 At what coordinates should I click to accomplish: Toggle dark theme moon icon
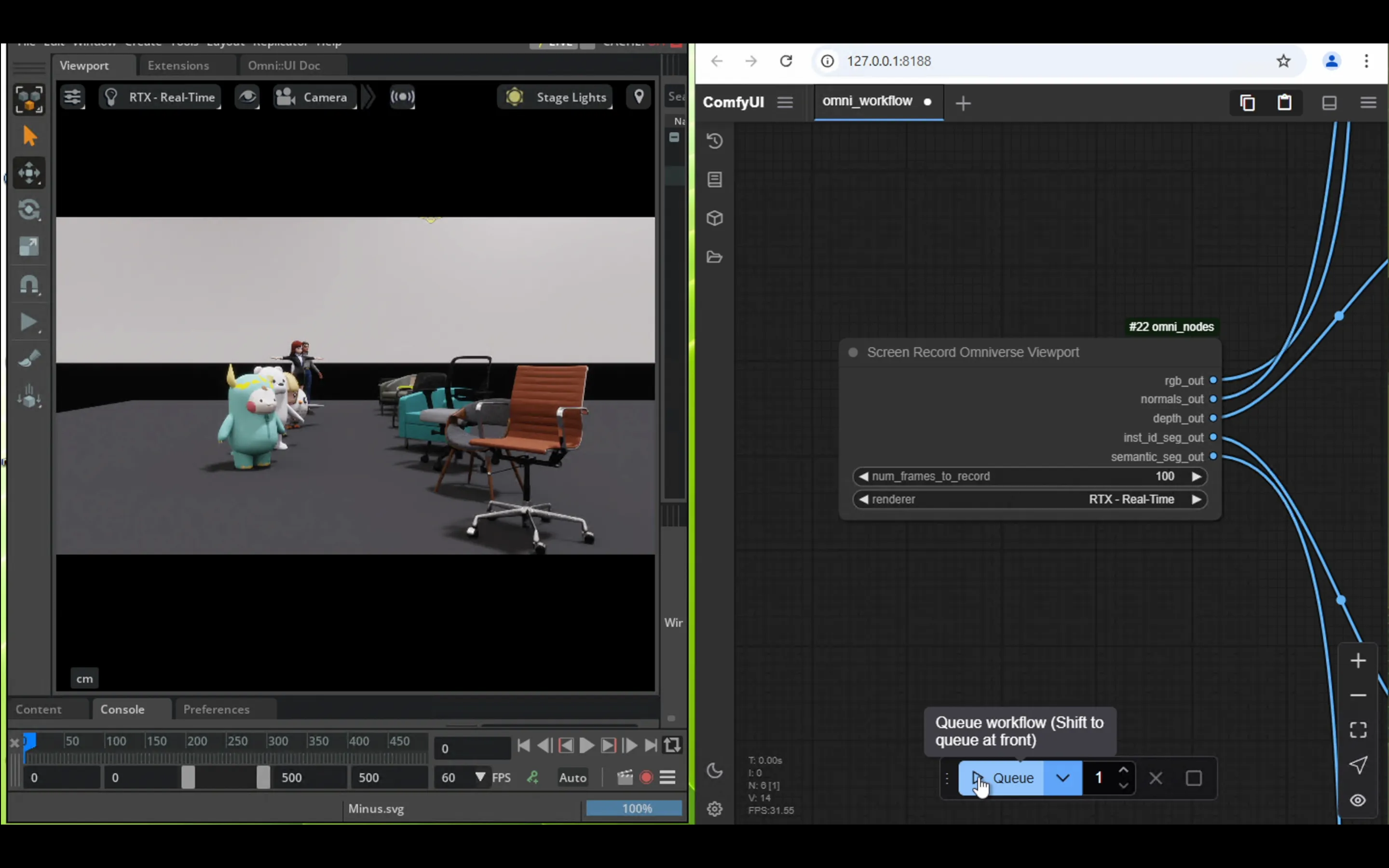point(715,771)
